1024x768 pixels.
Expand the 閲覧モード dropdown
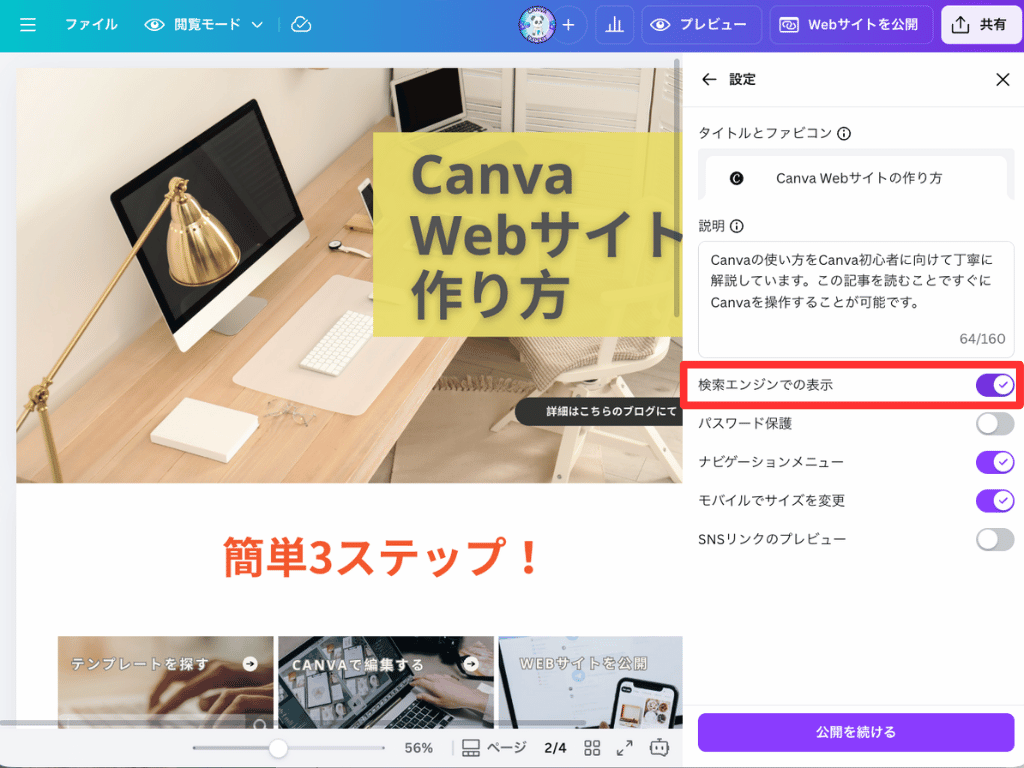pos(204,25)
